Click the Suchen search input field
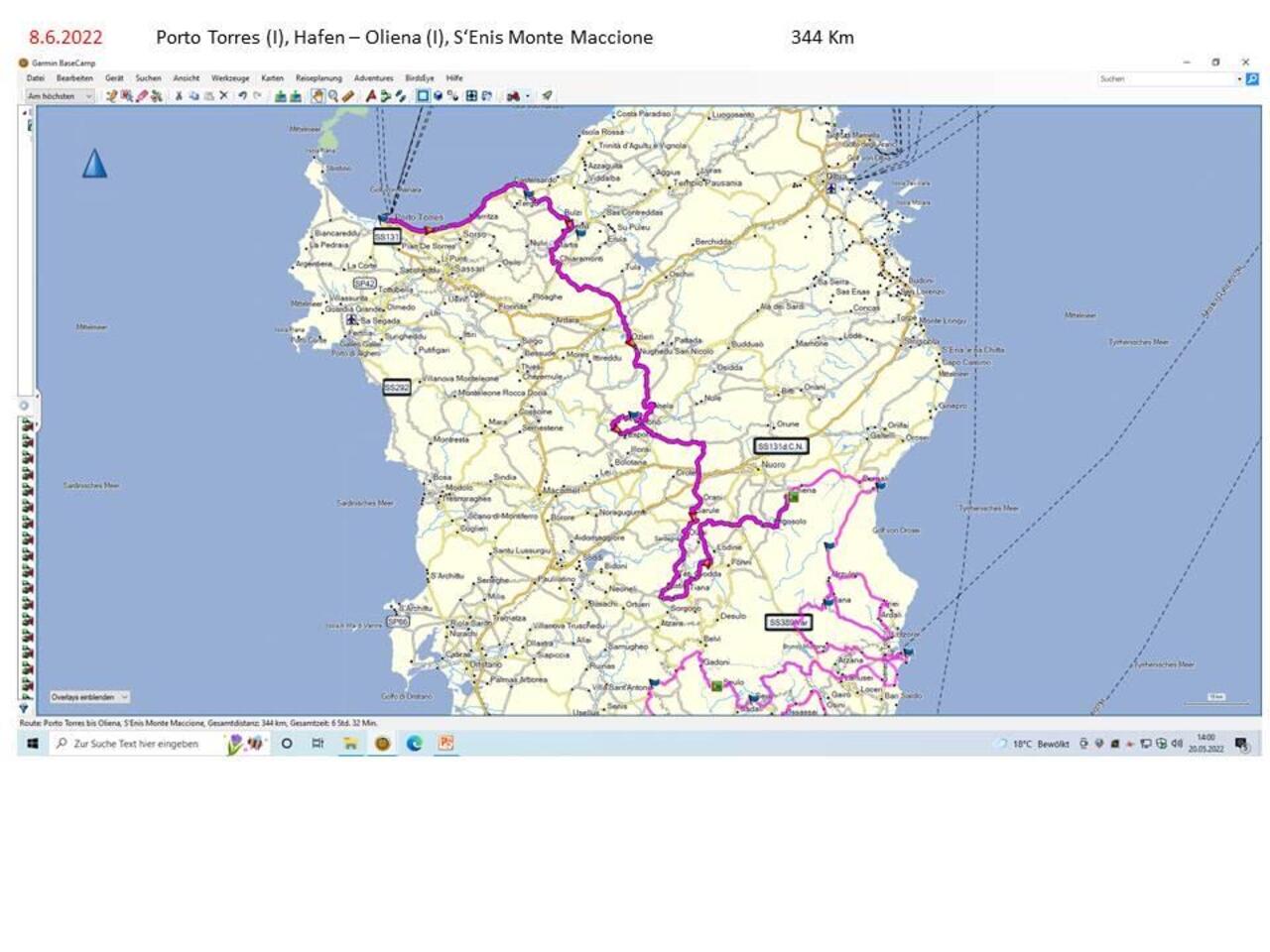The image size is (1270, 952). click(1167, 78)
